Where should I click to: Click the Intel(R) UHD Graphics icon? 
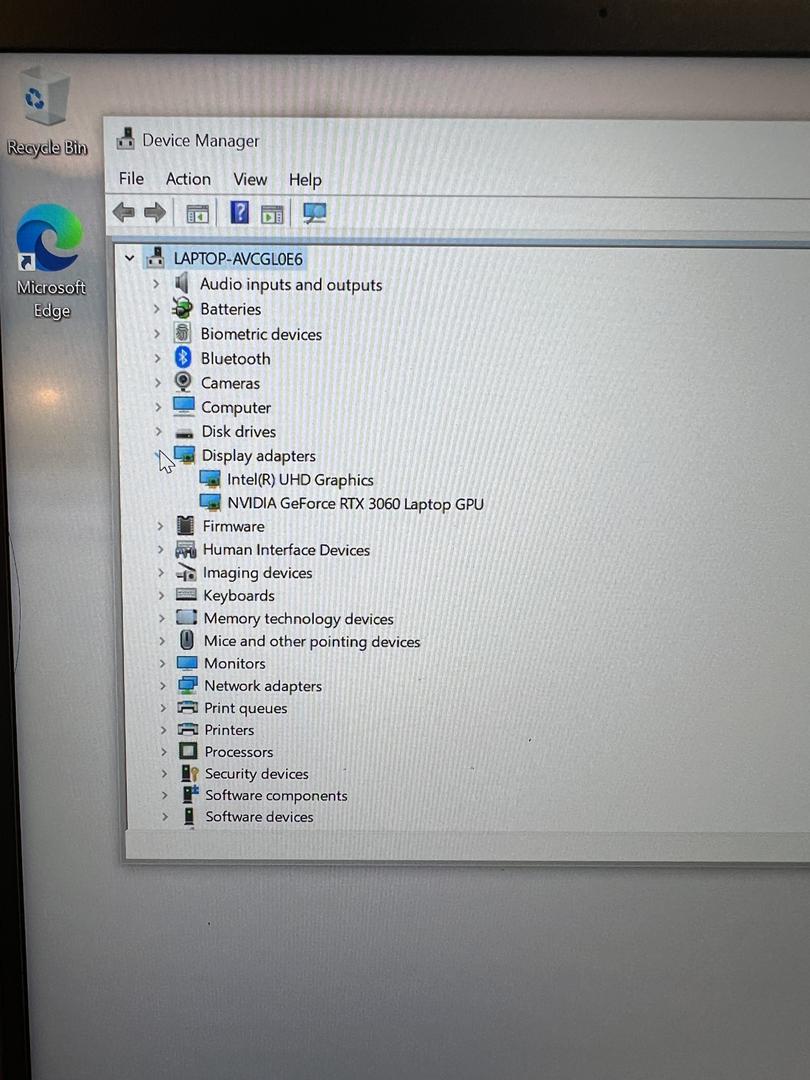coord(210,479)
